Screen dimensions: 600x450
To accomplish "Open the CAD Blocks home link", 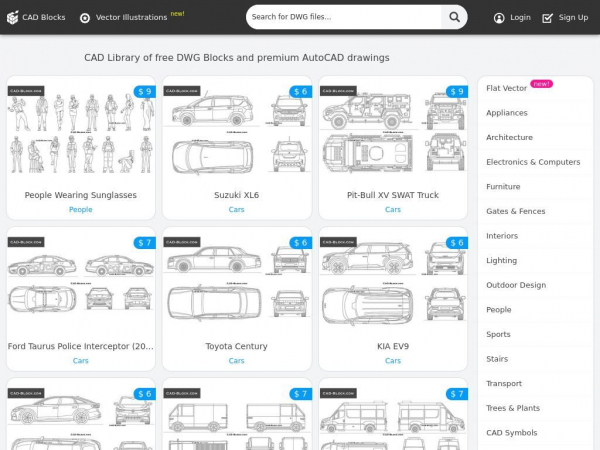I will 36,17.
